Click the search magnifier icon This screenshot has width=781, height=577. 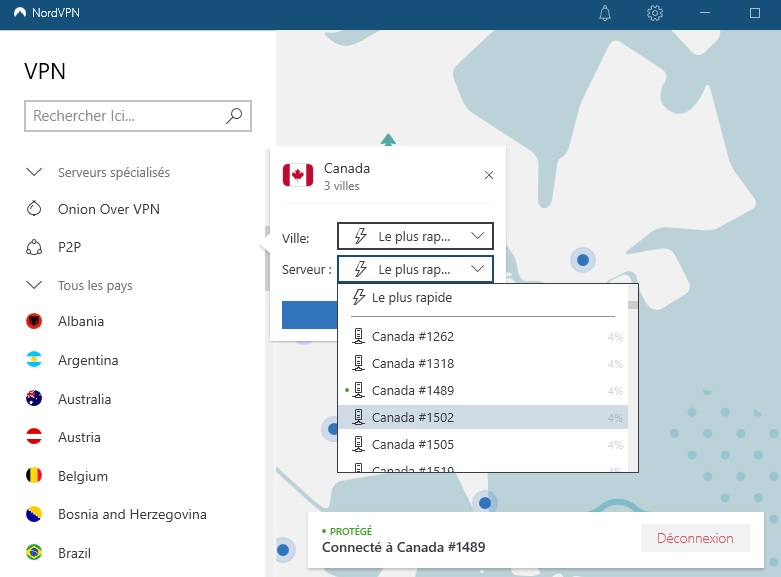pyautogui.click(x=234, y=116)
